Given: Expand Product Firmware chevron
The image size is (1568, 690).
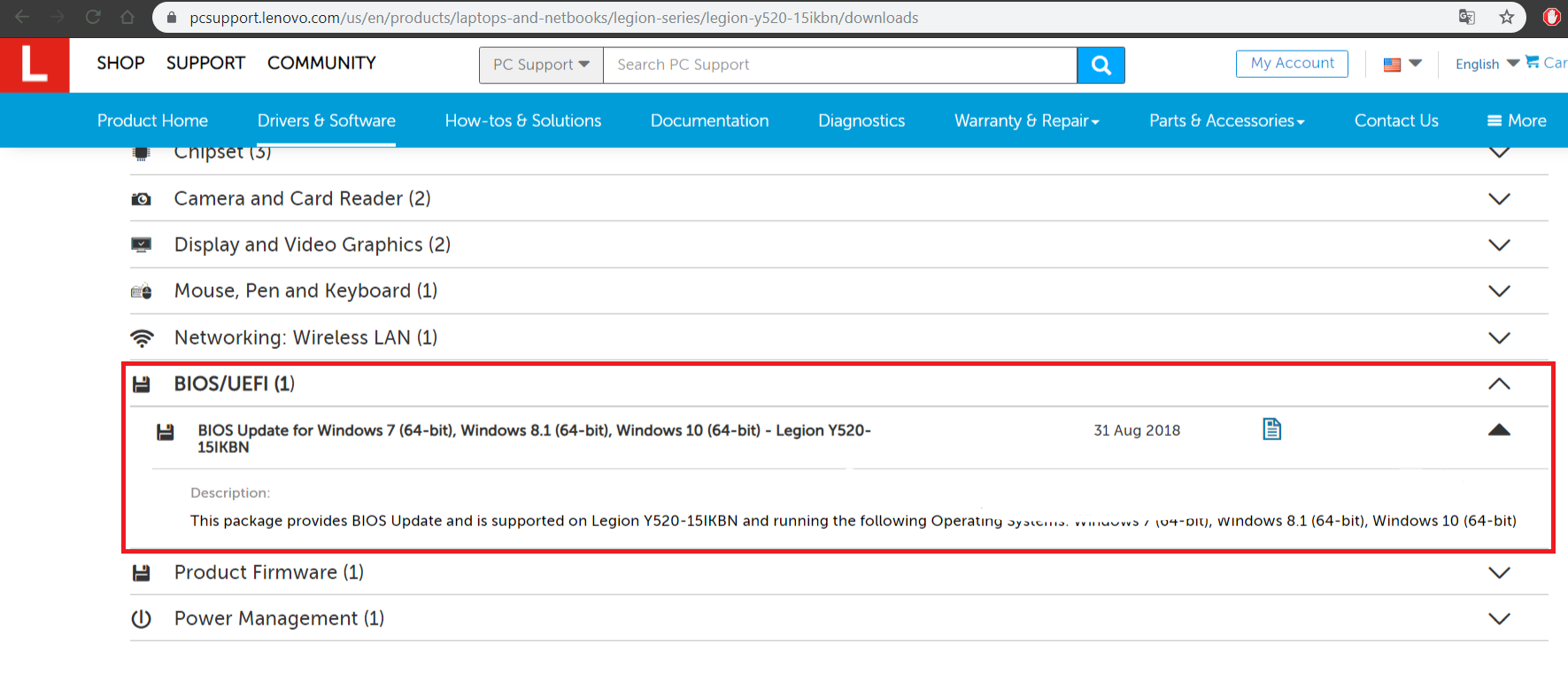Looking at the screenshot, I should (1499, 573).
